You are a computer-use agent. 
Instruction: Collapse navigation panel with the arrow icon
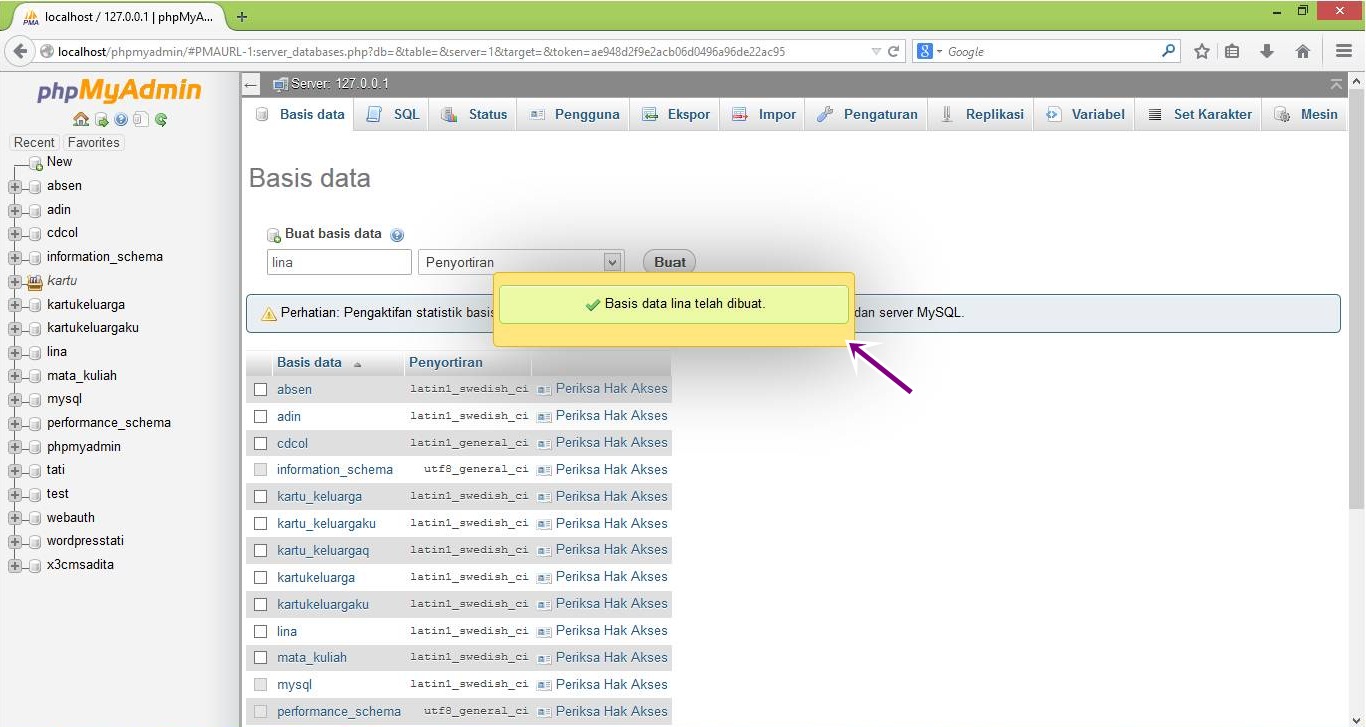(252, 85)
